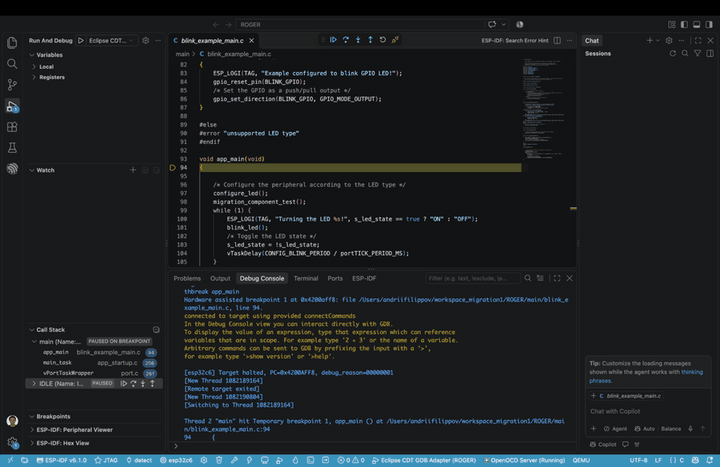Switch to the Terminal tab
Image resolution: width=720 pixels, height=467 pixels.
[306, 278]
